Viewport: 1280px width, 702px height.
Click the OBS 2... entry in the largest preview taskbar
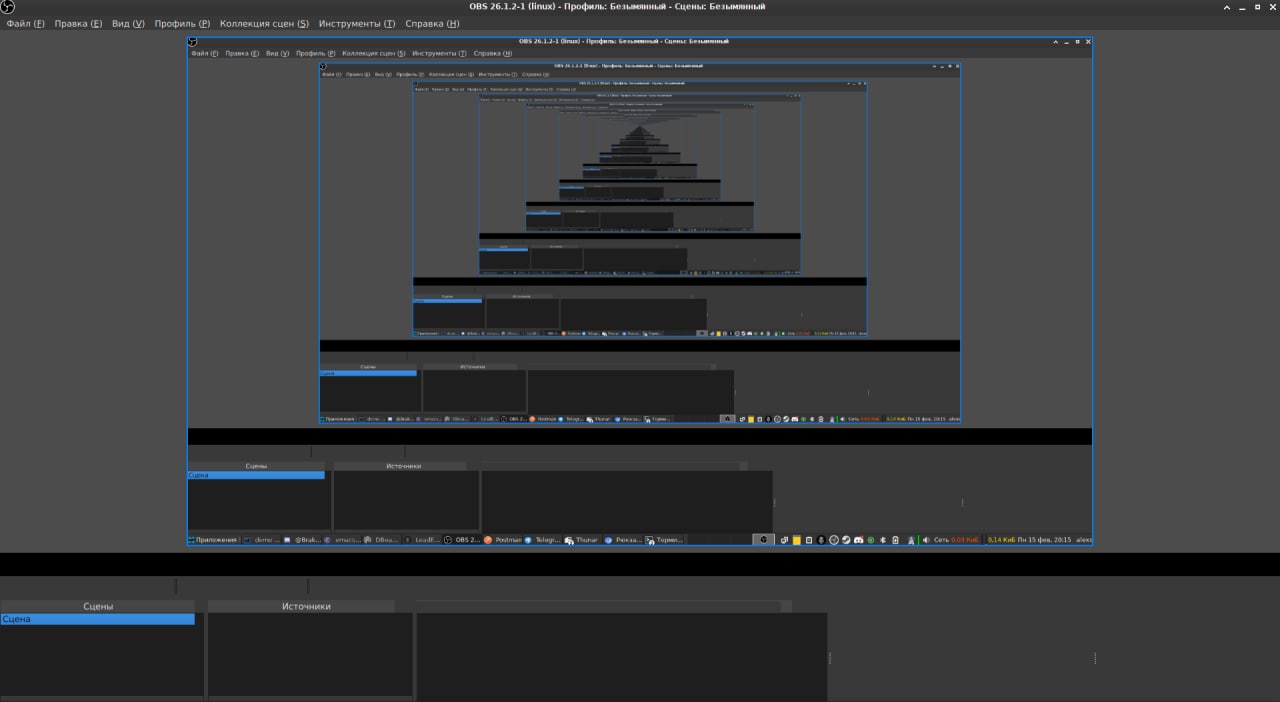click(462, 540)
